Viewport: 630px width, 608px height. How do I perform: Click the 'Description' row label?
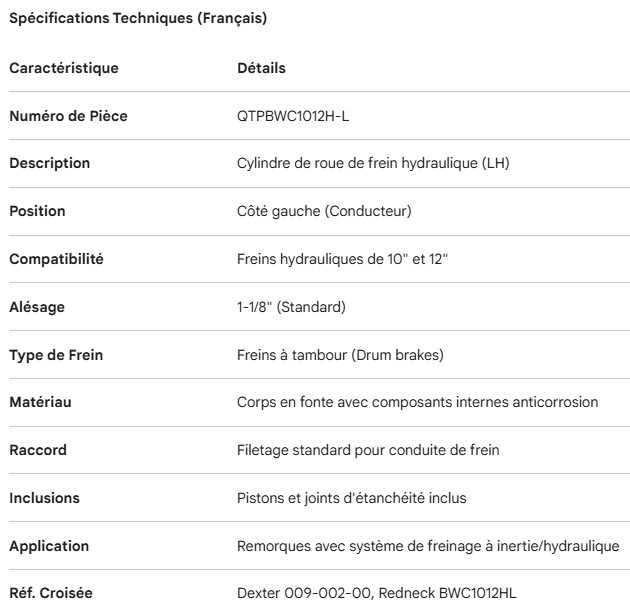point(49,163)
